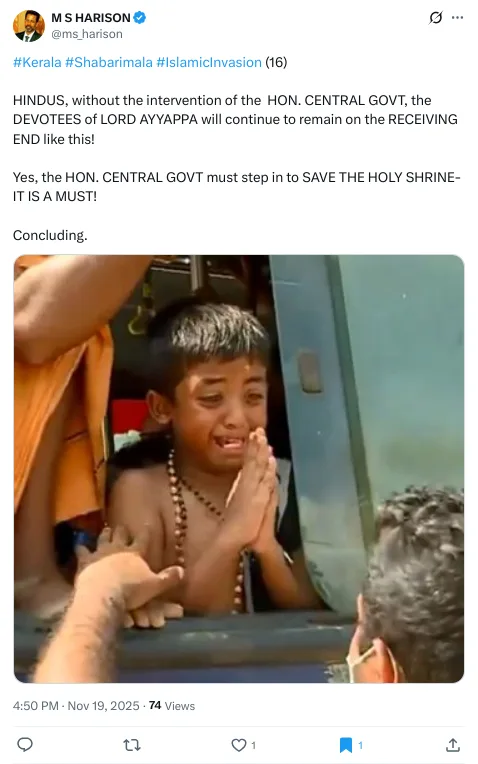Click the like count next to heart
Image resolution: width=478 pixels, height=764 pixels.
tap(253, 745)
